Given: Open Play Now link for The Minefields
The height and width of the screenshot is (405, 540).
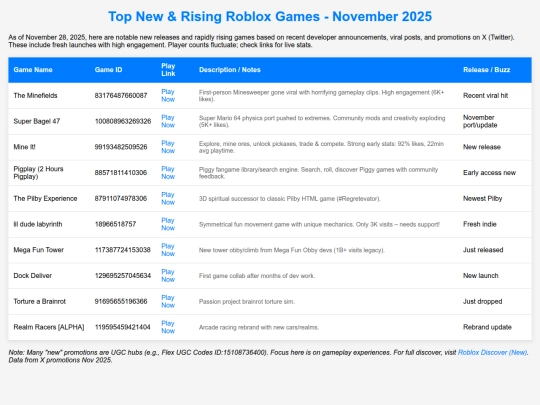Looking at the screenshot, I should 168,95.
